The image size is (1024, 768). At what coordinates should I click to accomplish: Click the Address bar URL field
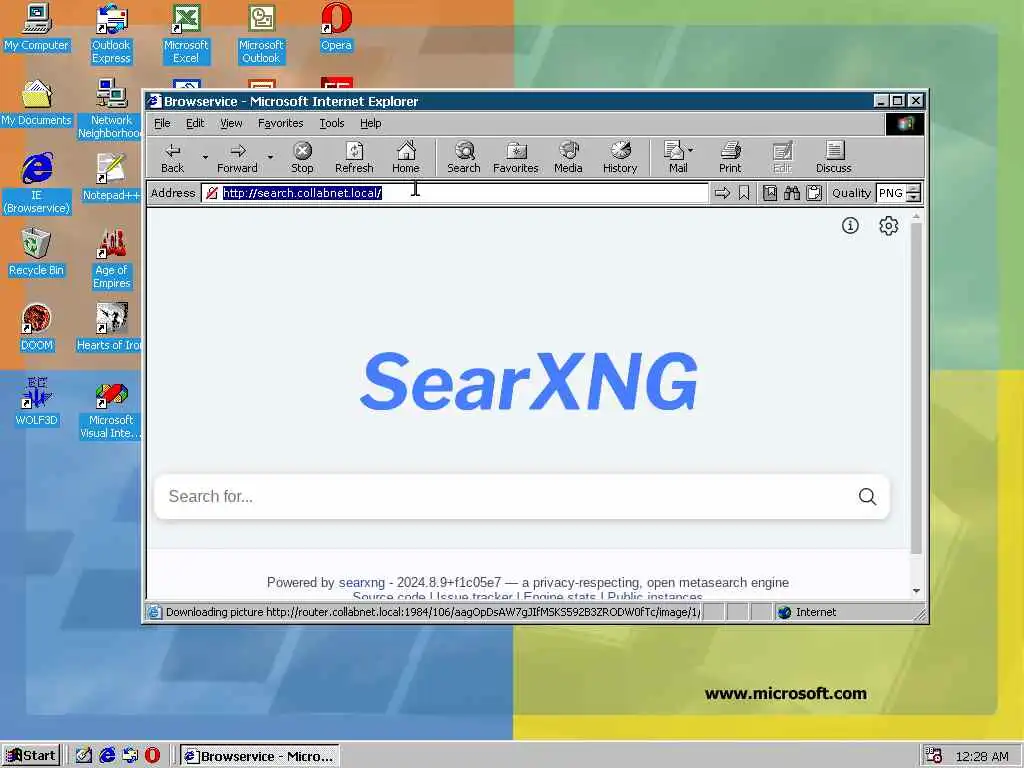455,193
